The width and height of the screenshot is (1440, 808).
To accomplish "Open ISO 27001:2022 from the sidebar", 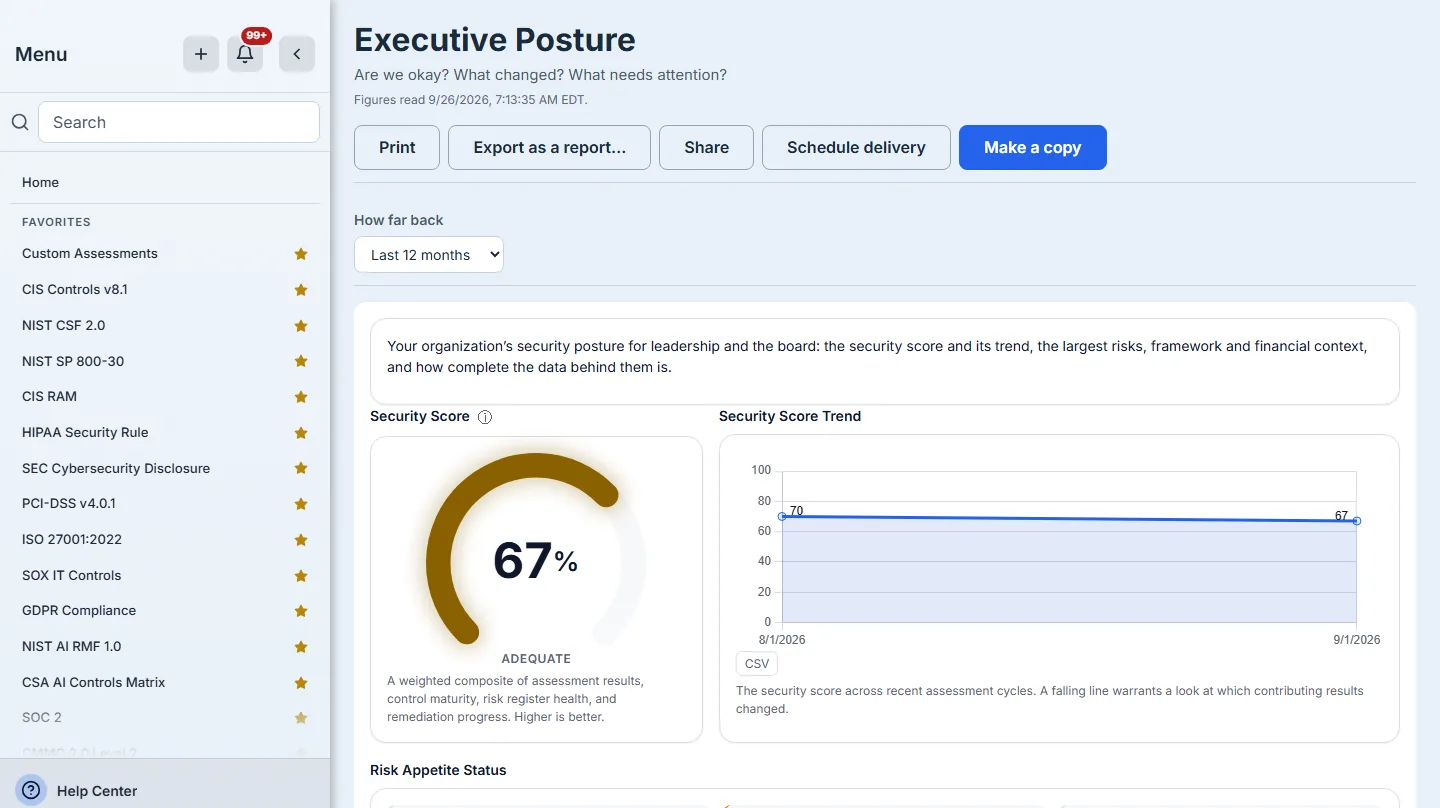I will [72, 539].
